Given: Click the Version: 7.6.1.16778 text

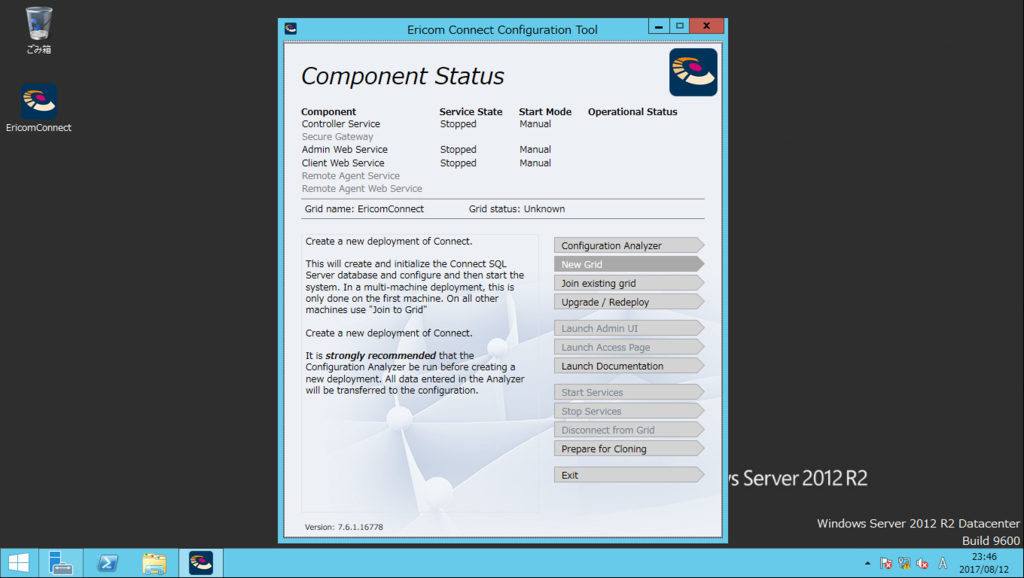Looking at the screenshot, I should (344, 527).
